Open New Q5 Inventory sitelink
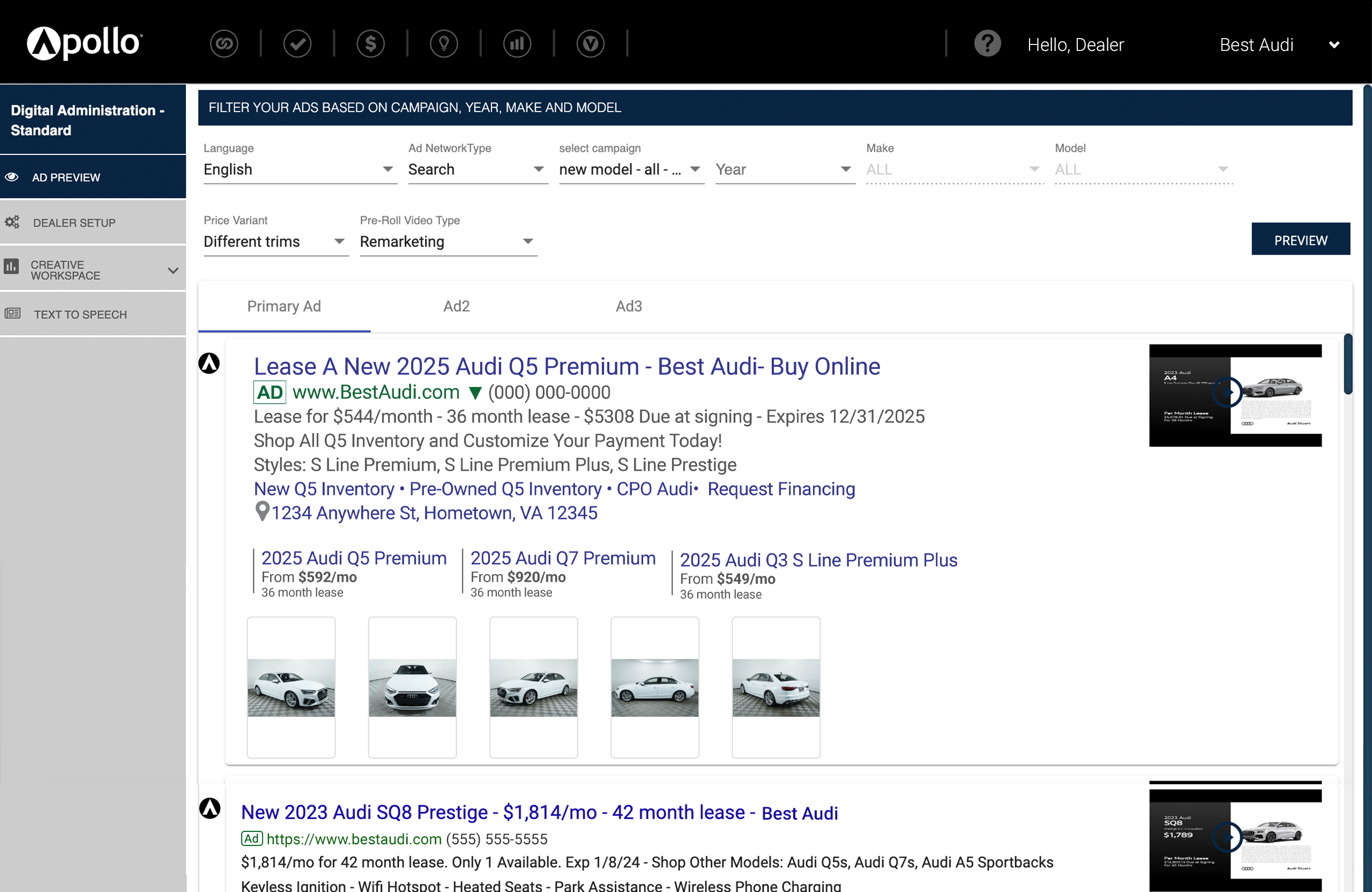 tap(324, 489)
